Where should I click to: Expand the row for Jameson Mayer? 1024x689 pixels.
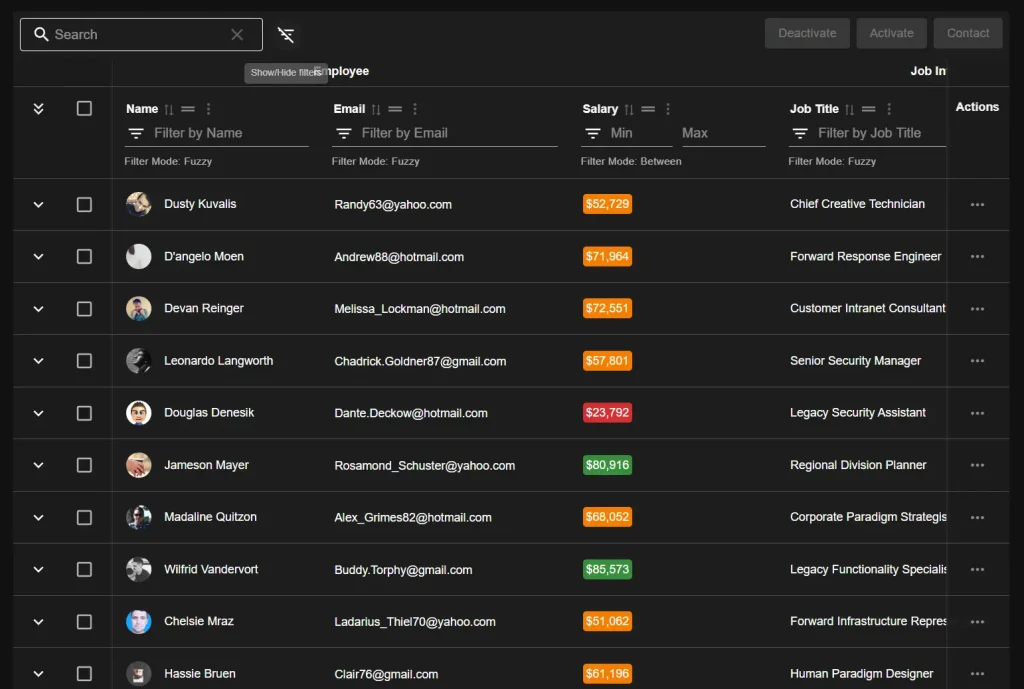38,465
